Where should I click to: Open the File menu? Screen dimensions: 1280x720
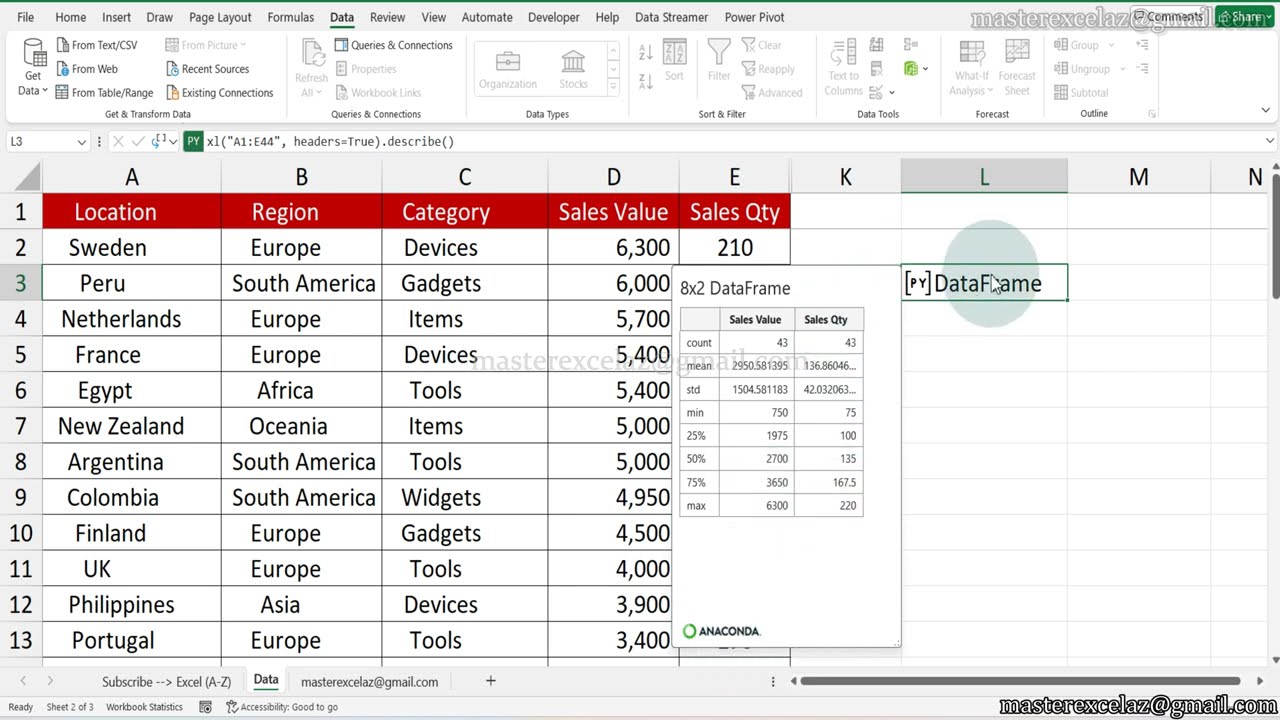25,17
